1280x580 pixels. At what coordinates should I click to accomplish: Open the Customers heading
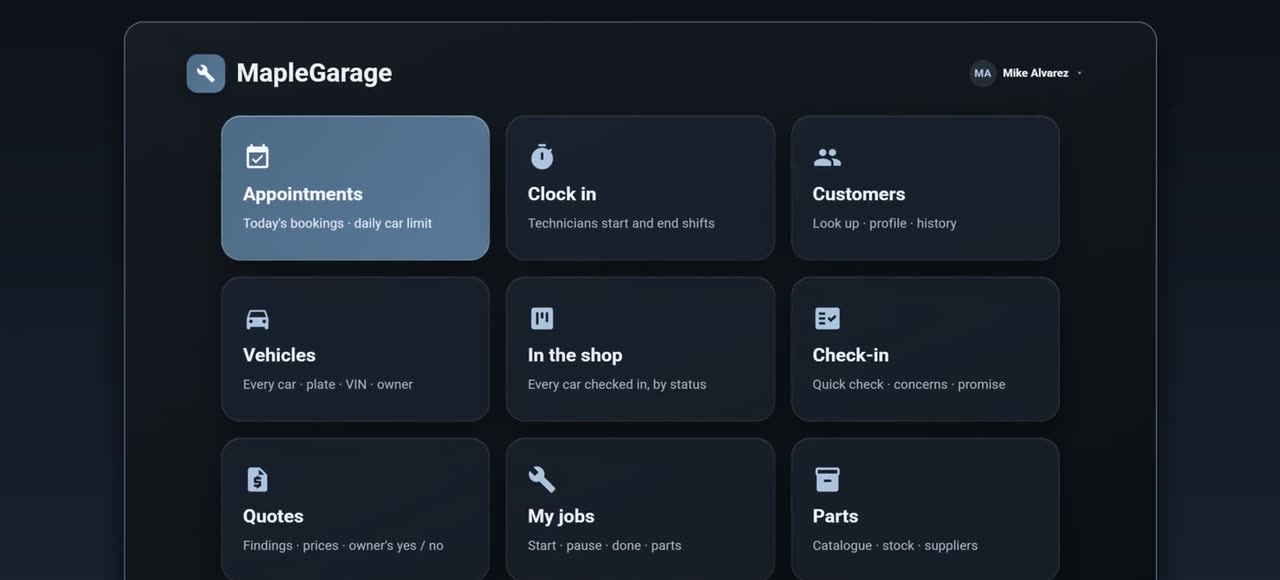tap(859, 194)
